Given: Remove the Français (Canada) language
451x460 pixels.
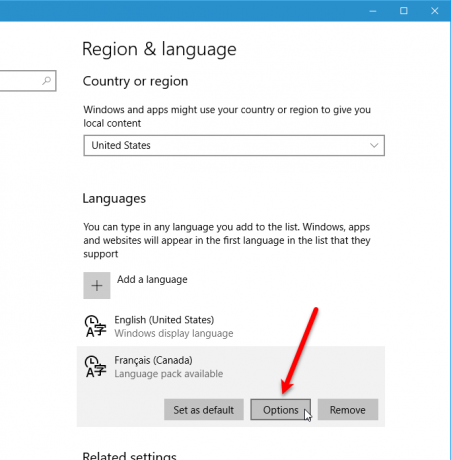Looking at the screenshot, I should pos(348,410).
